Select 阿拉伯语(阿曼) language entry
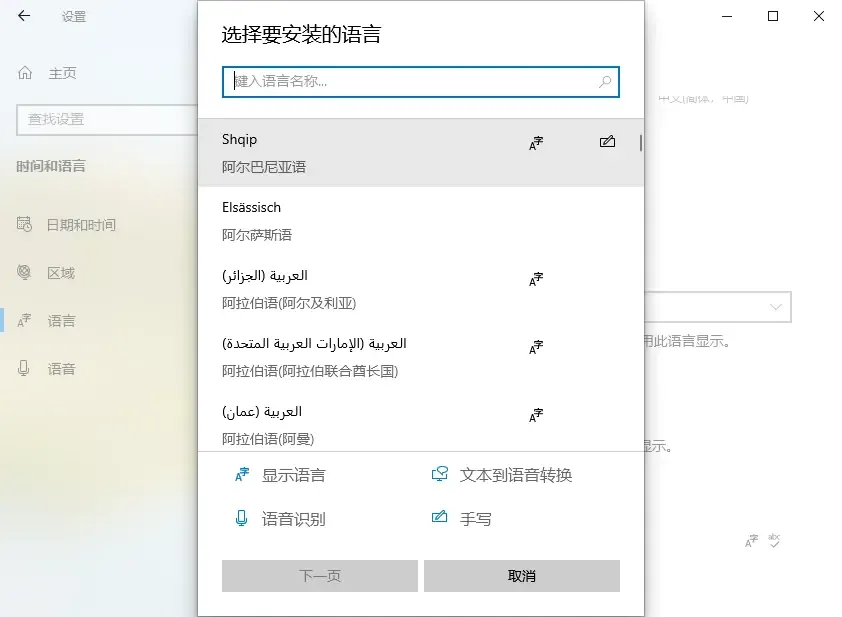The width and height of the screenshot is (842, 617). pos(420,422)
